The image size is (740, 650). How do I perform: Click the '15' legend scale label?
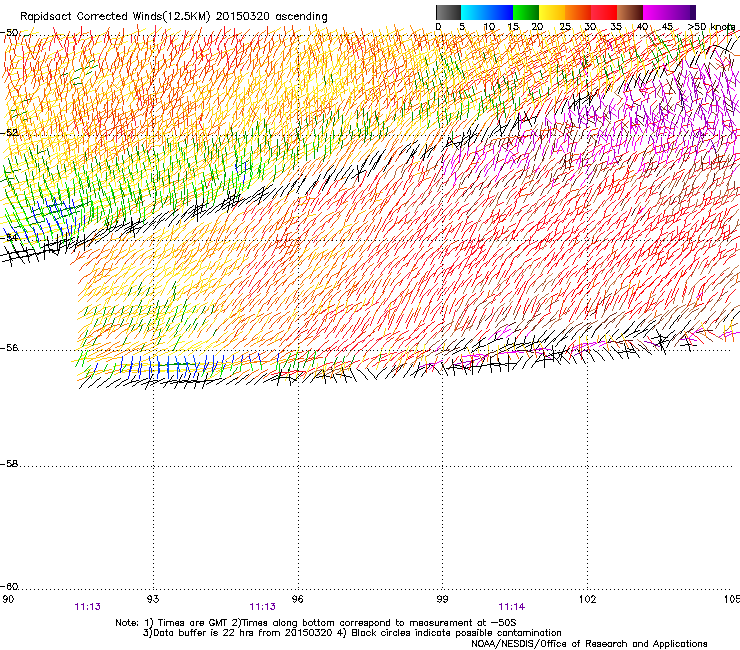[513, 27]
